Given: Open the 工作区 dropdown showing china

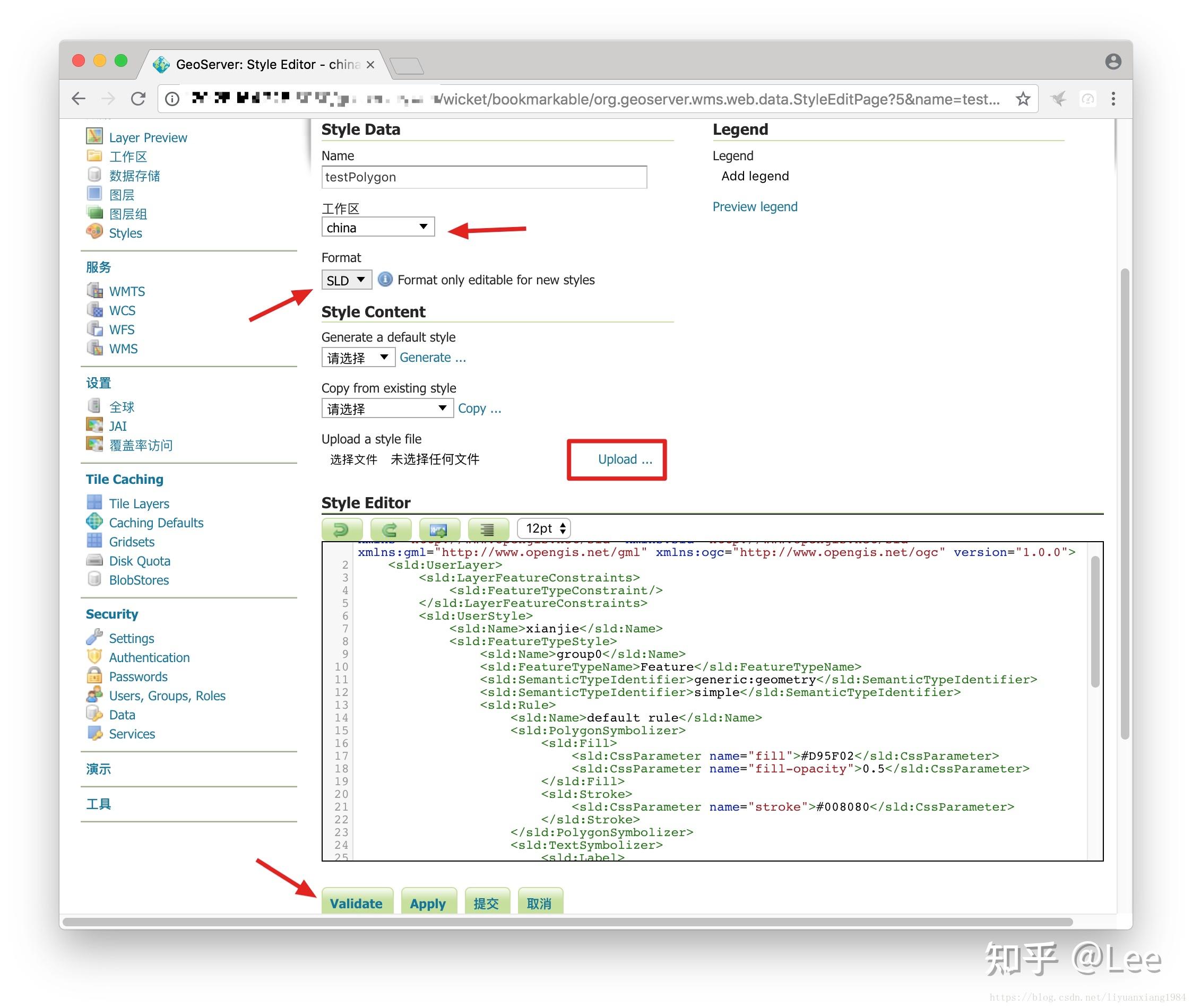Looking at the screenshot, I should point(377,227).
